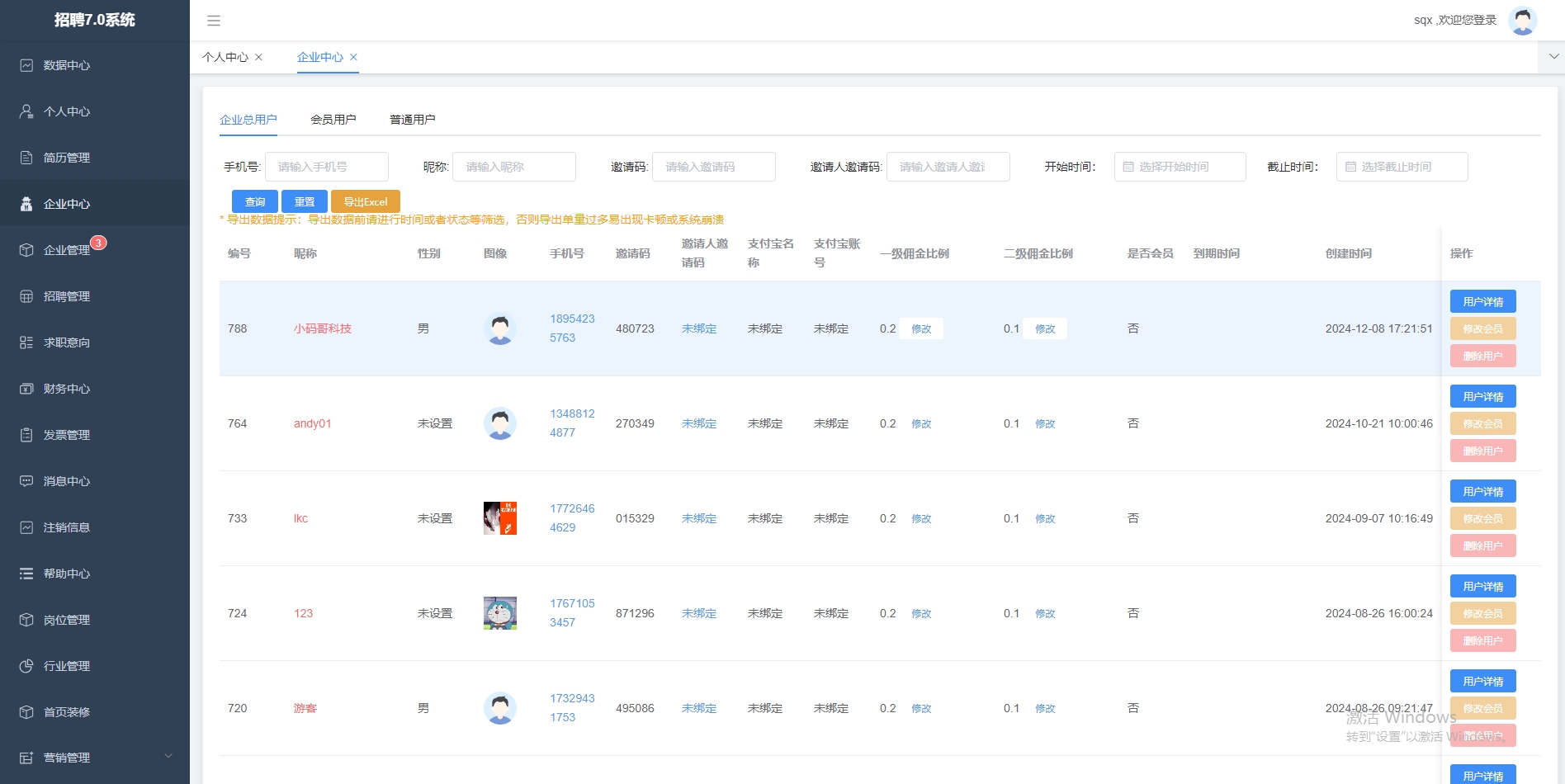Switch to the 会员用户 tab
The image size is (1565, 784).
[333, 119]
